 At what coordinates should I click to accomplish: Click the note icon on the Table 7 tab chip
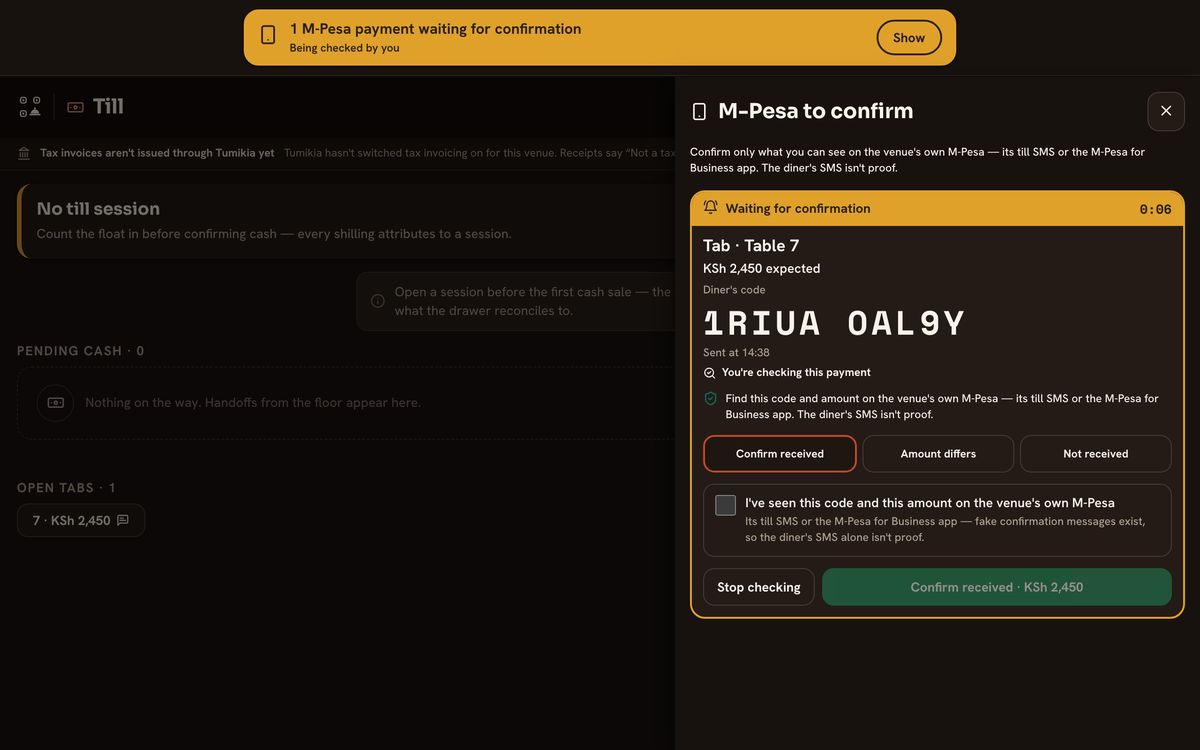(123, 520)
